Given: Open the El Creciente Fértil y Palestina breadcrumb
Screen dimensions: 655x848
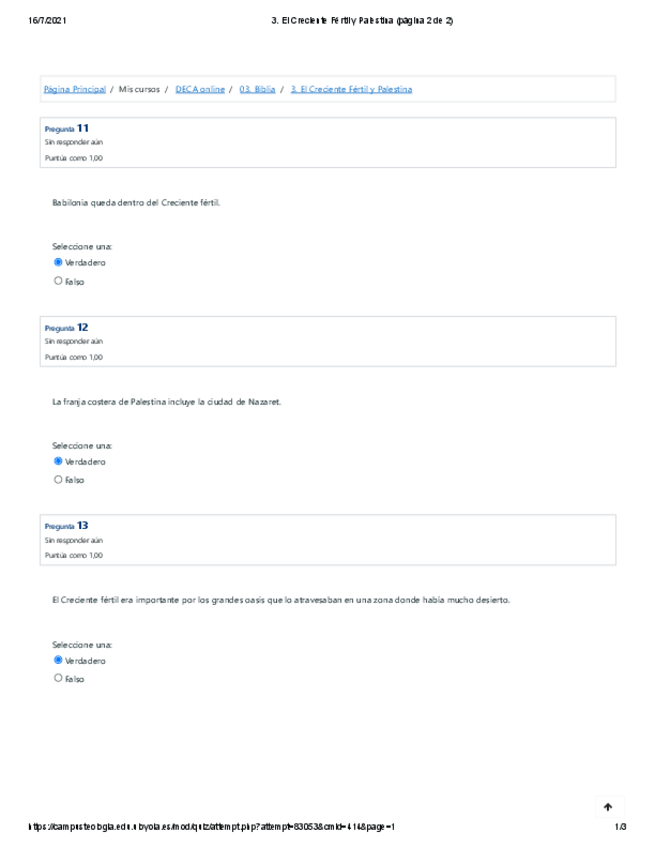Looking at the screenshot, I should (351, 89).
